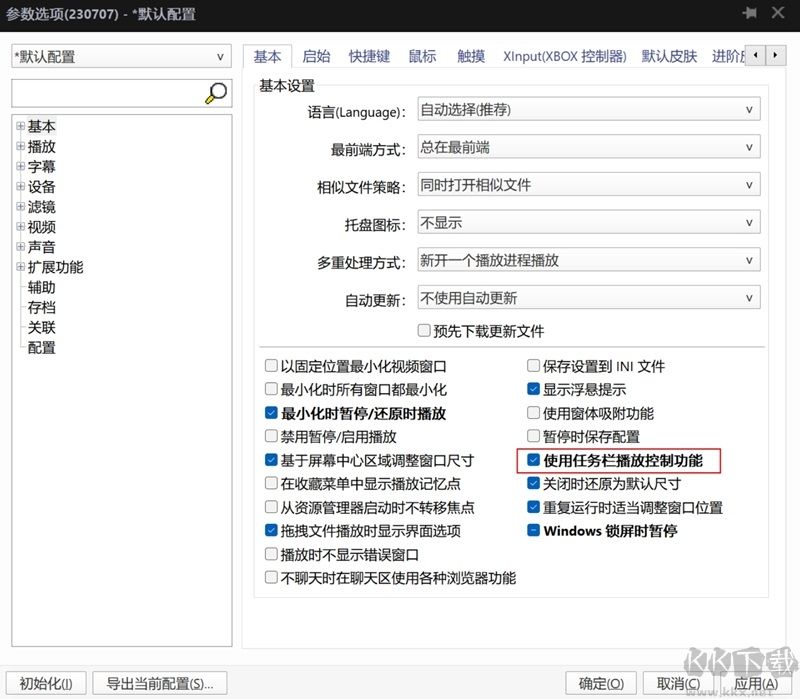This screenshot has width=800, height=699.
Task: Expand the 设备 tree node
Action: pos(20,187)
